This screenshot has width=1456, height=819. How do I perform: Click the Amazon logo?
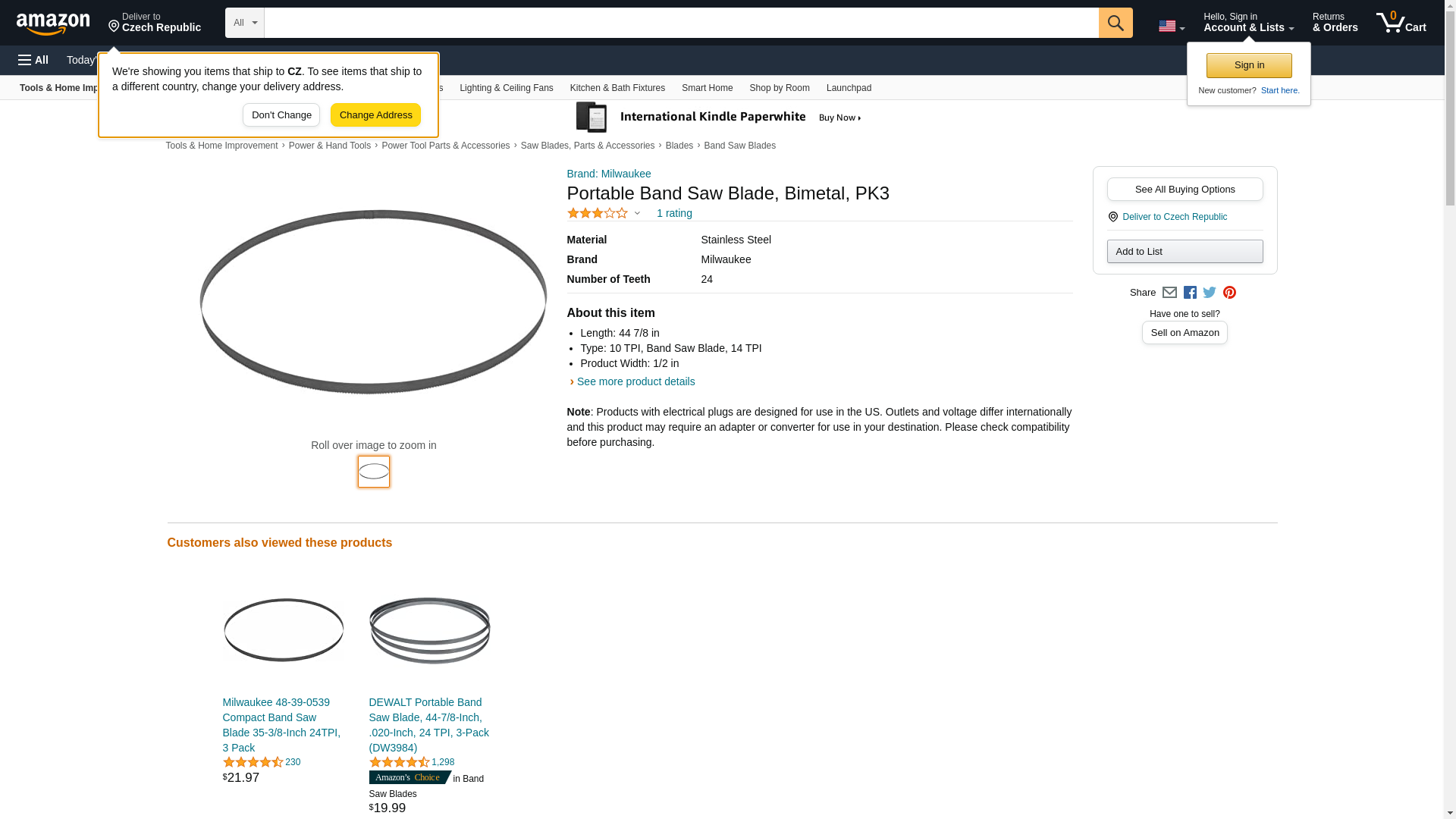coord(53,24)
